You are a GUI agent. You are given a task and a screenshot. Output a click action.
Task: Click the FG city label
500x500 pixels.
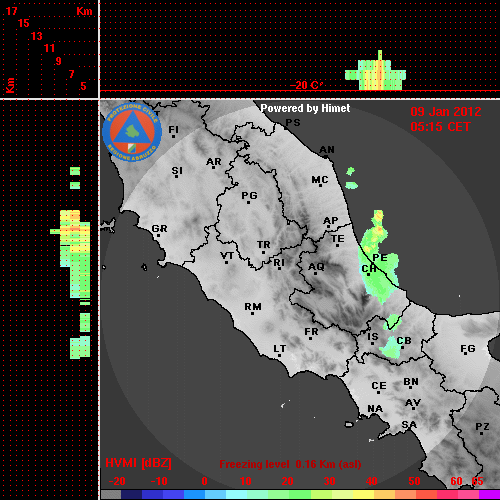(x=468, y=349)
